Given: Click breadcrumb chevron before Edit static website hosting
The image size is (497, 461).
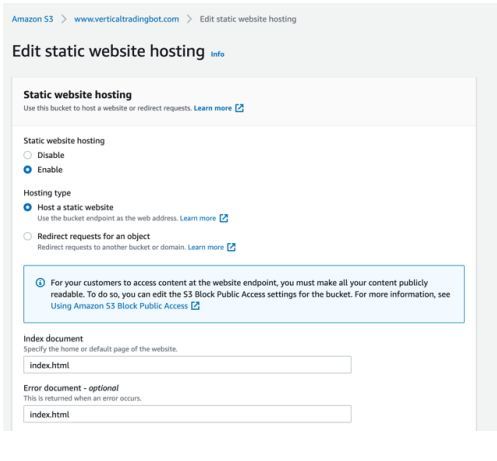Looking at the screenshot, I should click(x=189, y=19).
